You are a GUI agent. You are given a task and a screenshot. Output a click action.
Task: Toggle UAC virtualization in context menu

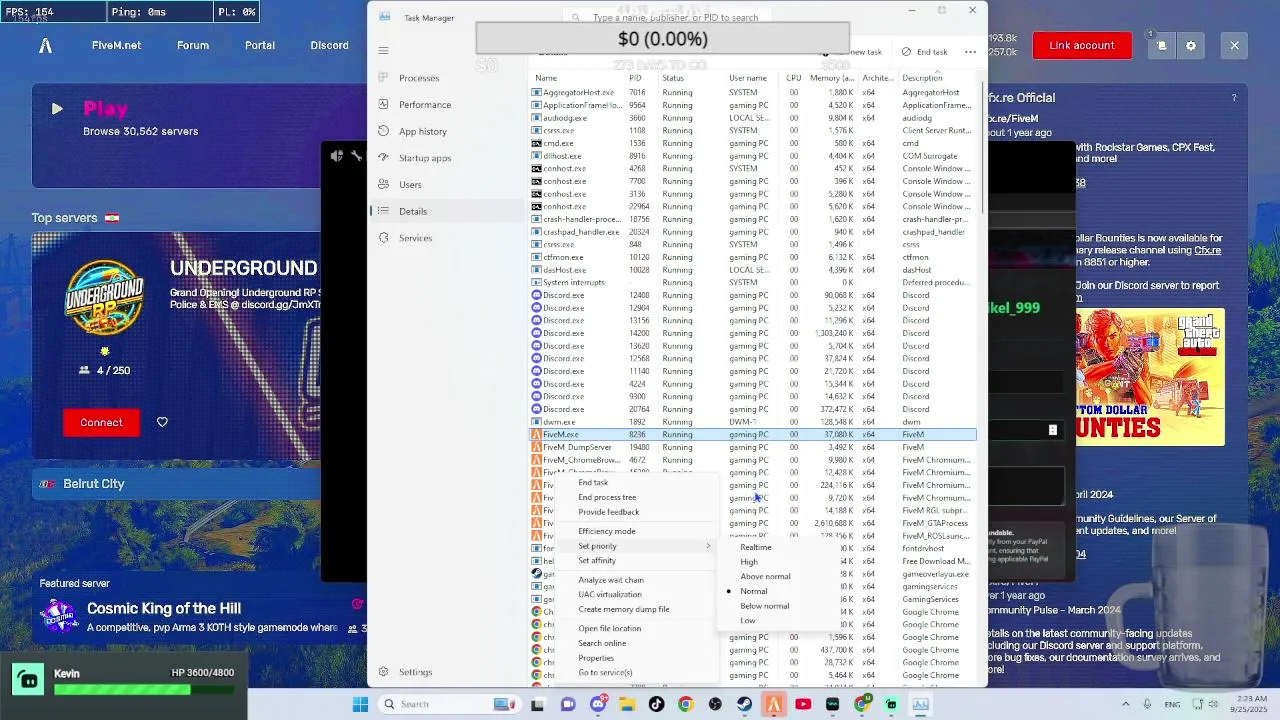click(610, 594)
